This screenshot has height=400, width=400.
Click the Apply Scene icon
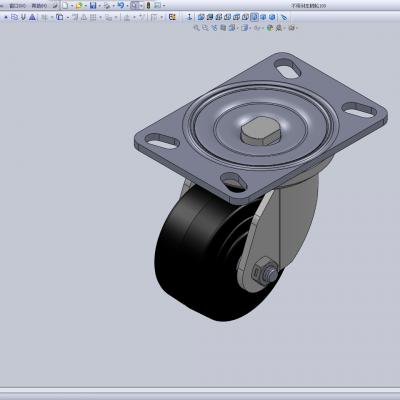[x=278, y=28]
